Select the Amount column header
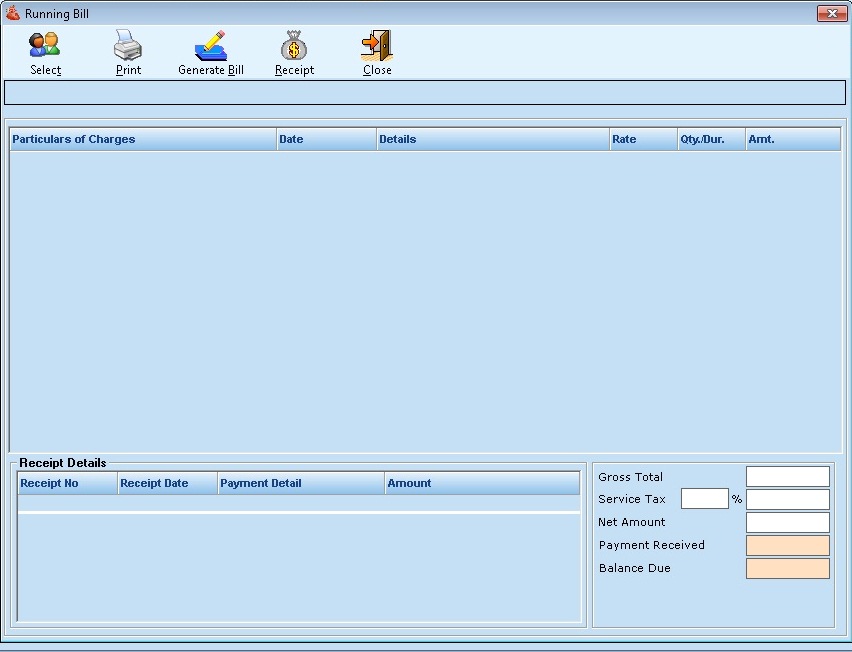852x652 pixels. (481, 483)
